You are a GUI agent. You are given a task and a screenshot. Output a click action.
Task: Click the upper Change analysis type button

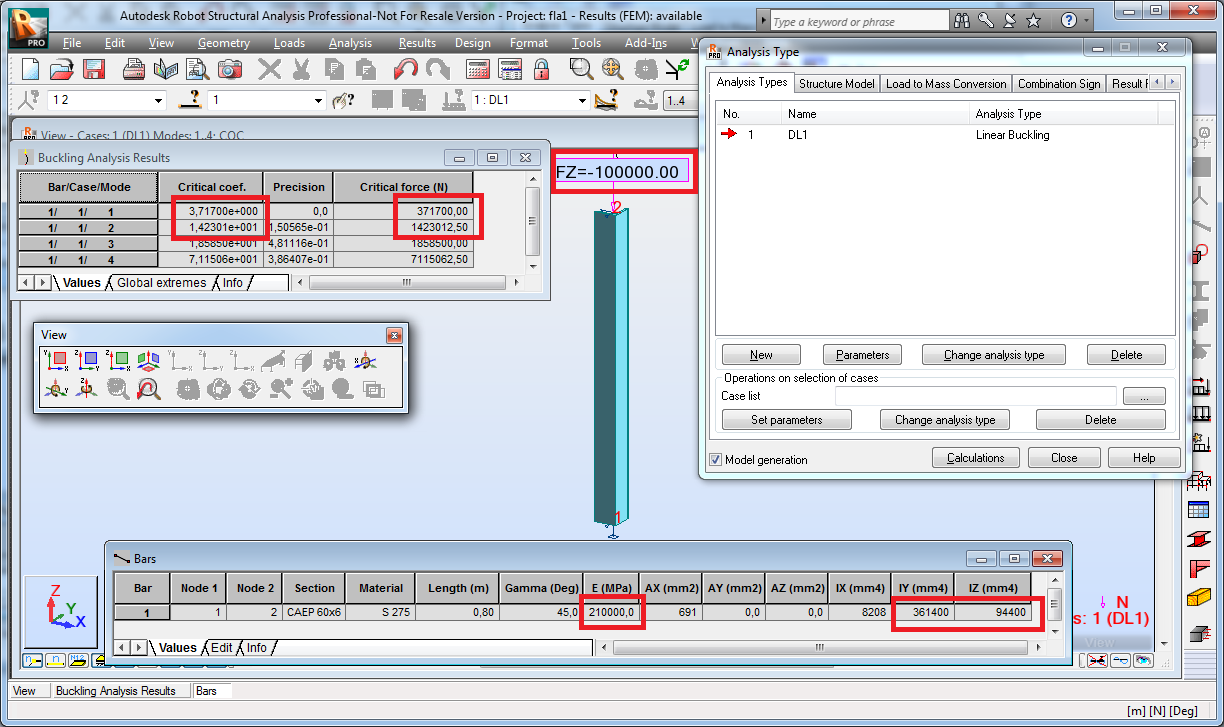click(993, 355)
